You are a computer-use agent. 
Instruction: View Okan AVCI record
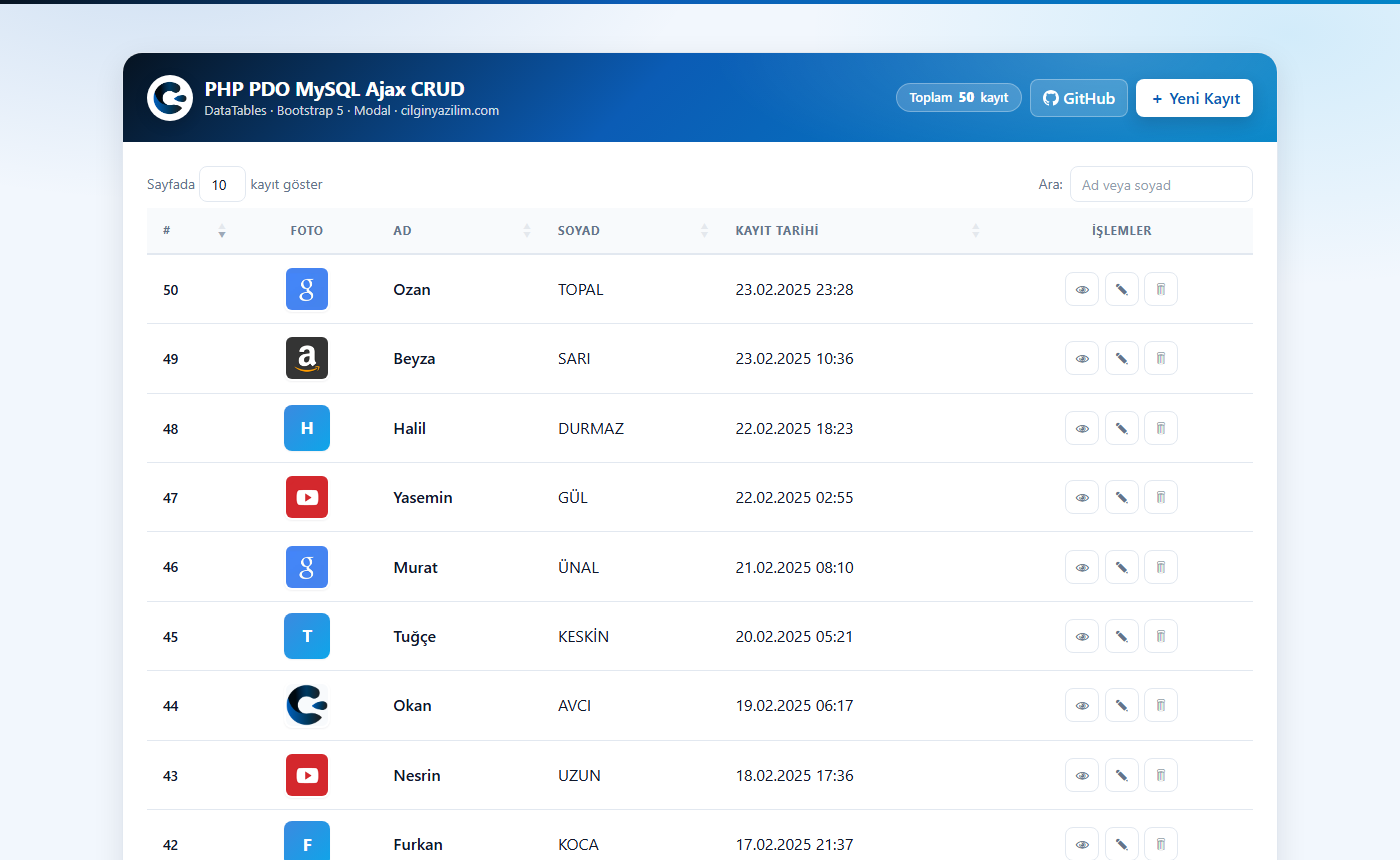[1082, 705]
